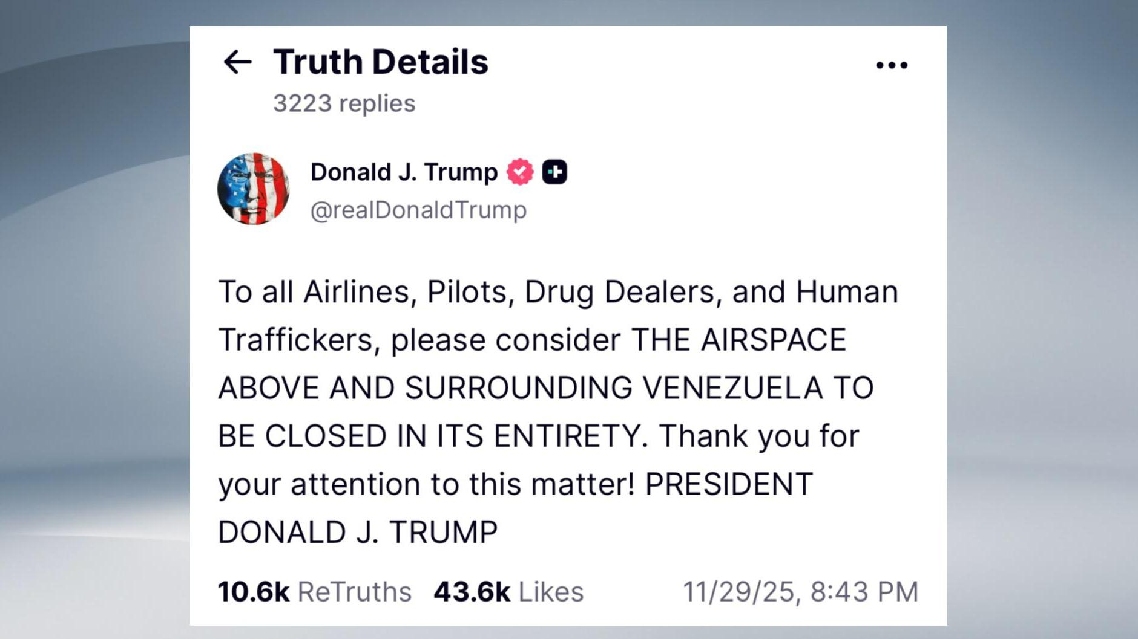Show the 10.6k ReTruths list

tap(314, 592)
